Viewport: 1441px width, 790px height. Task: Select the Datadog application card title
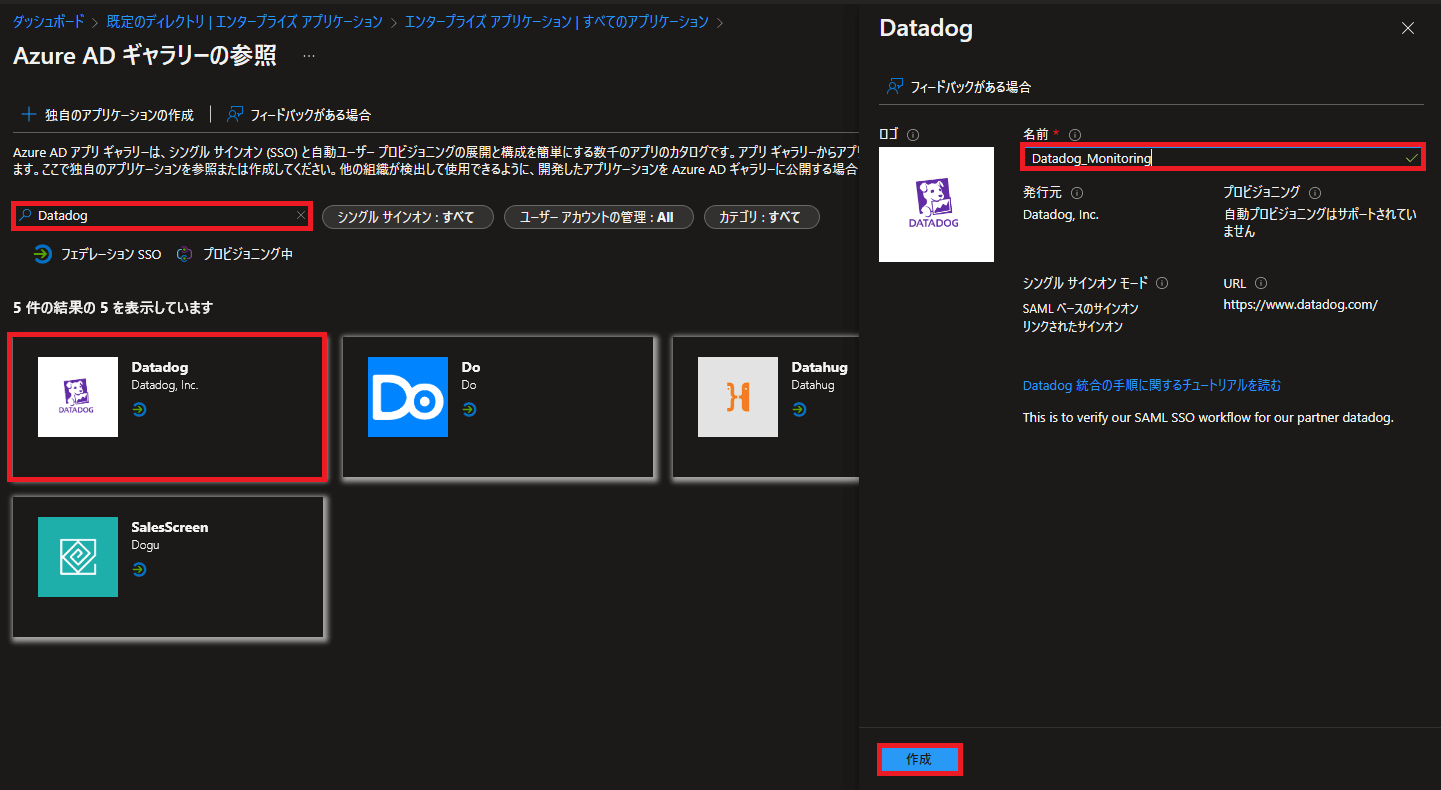(160, 367)
